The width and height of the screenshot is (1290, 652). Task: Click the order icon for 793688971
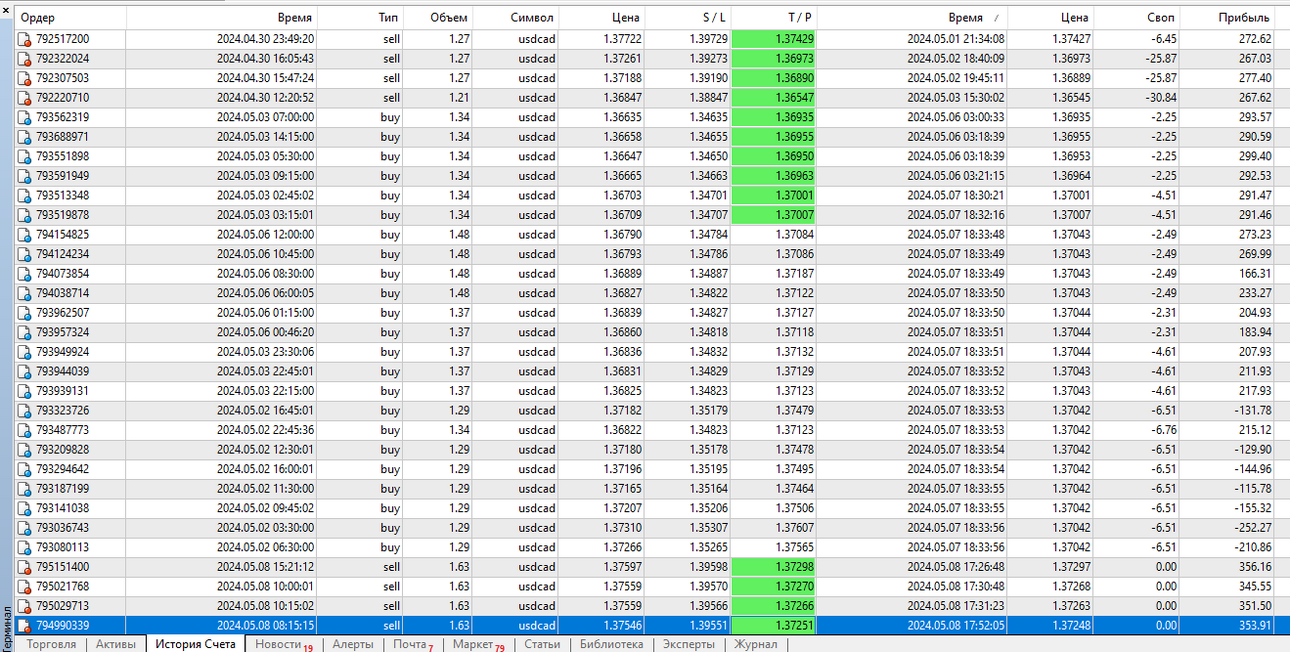pos(24,137)
